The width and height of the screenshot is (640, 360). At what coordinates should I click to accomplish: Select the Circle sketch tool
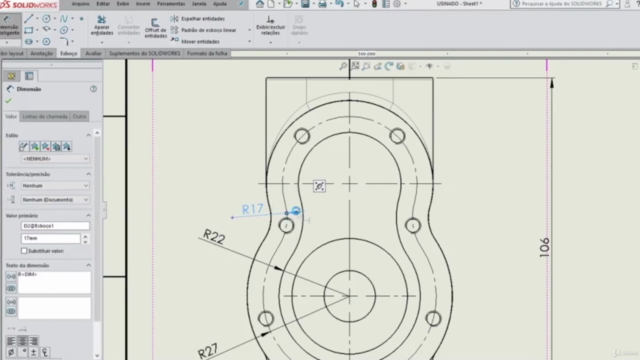coord(46,19)
